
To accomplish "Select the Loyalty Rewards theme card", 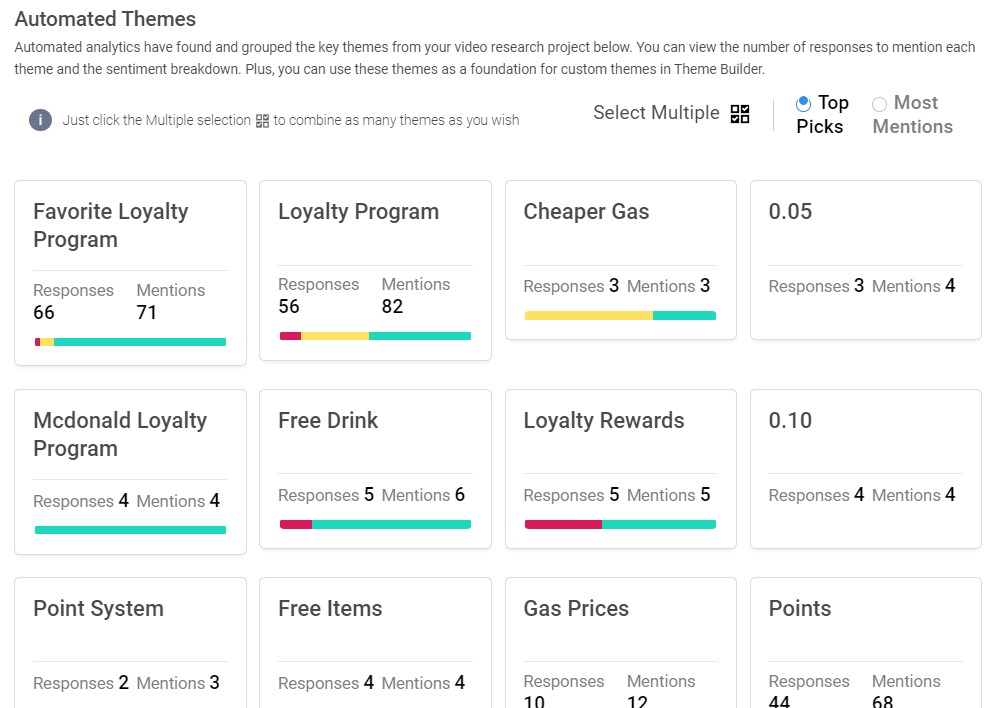I will pyautogui.click(x=621, y=469).
